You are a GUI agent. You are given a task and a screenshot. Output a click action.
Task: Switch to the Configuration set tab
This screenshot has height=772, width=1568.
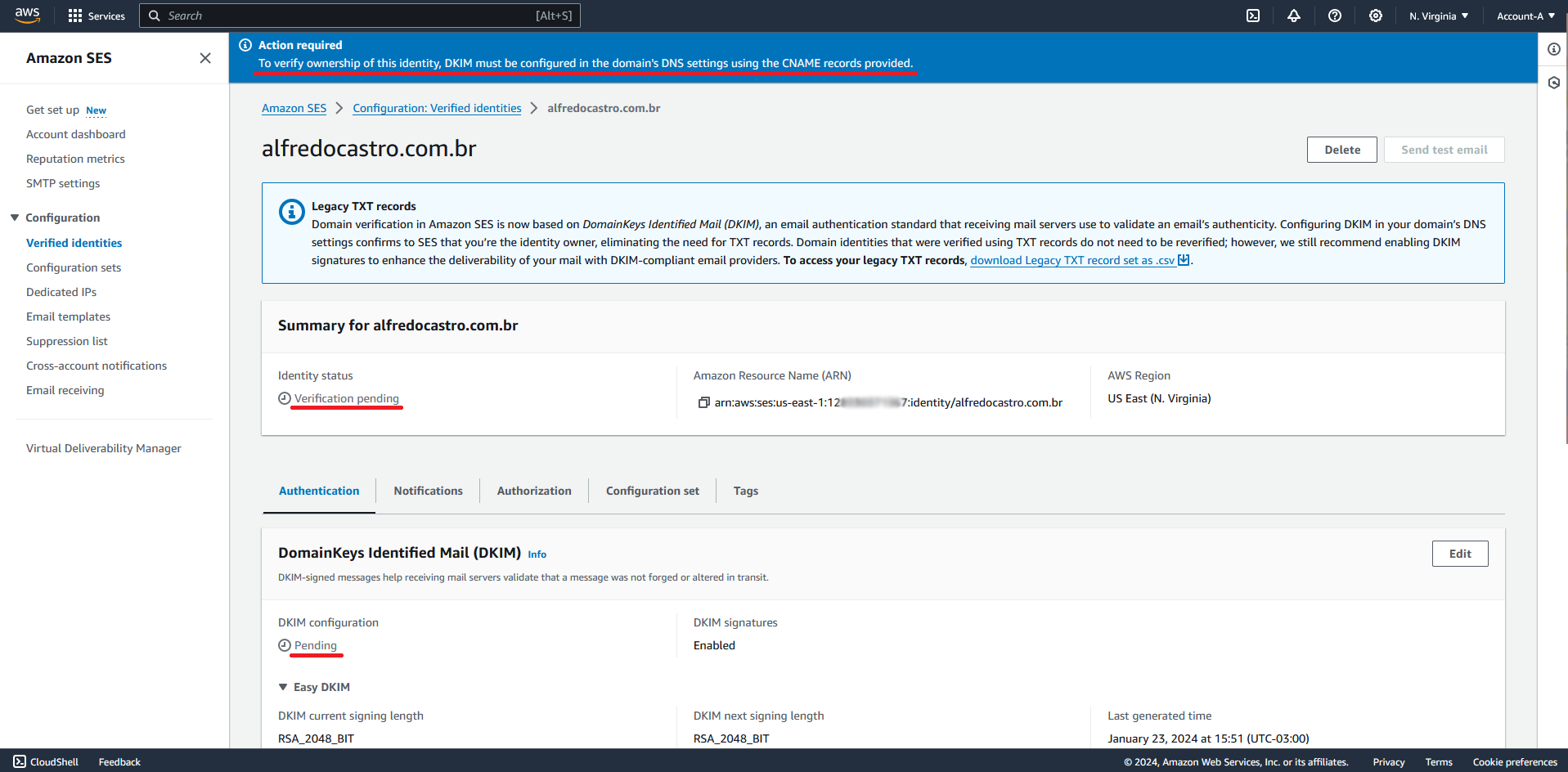pyautogui.click(x=653, y=491)
